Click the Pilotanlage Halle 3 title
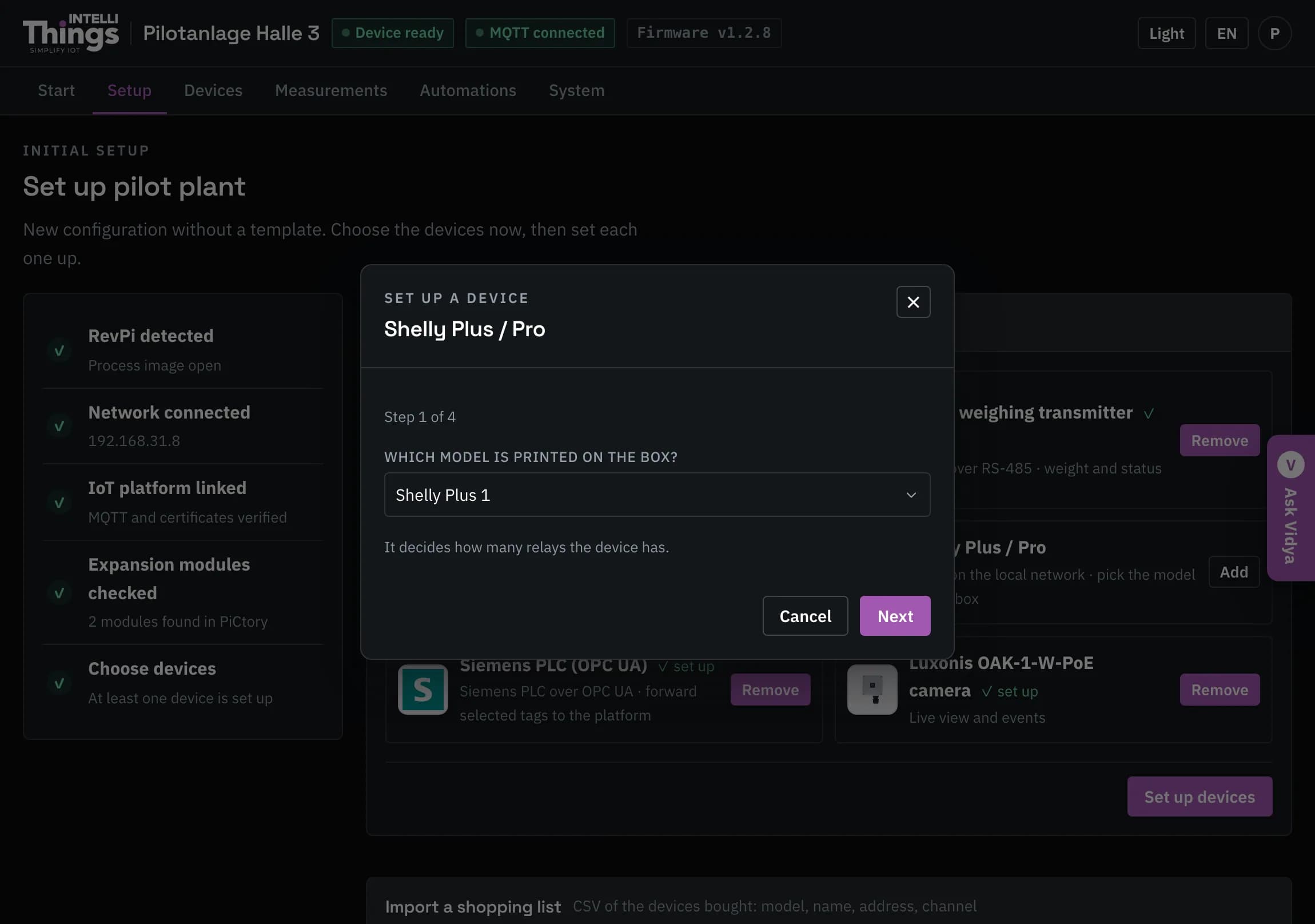Viewport: 1315px width, 924px height. coord(231,33)
